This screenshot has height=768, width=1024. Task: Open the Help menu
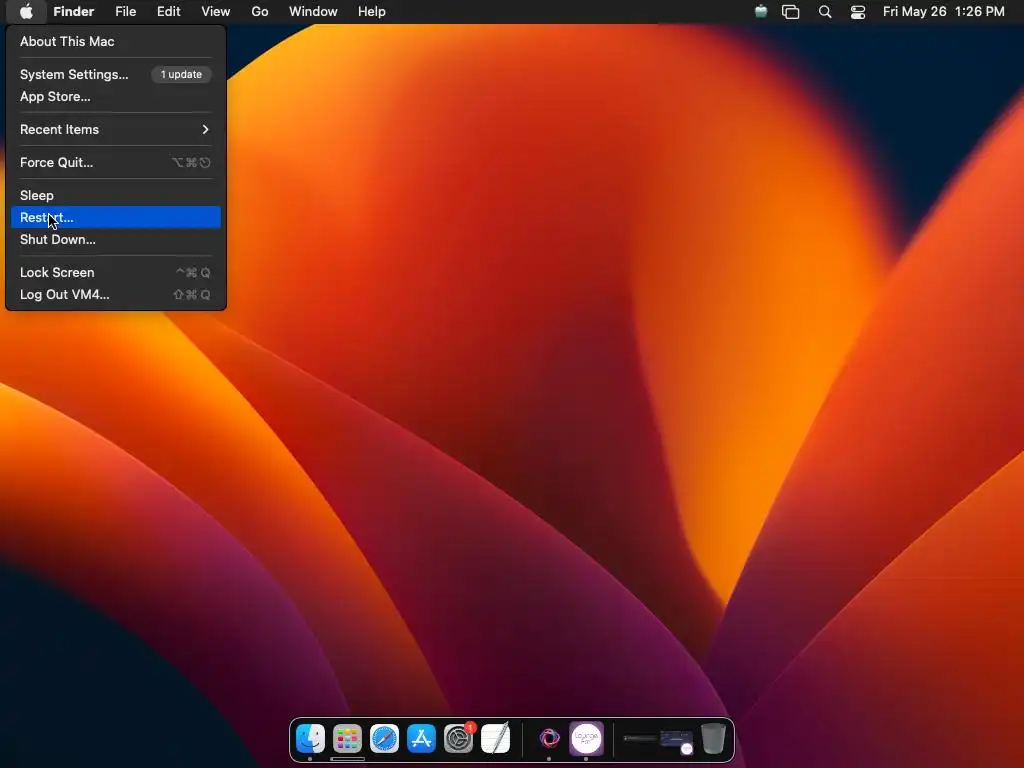pos(372,12)
